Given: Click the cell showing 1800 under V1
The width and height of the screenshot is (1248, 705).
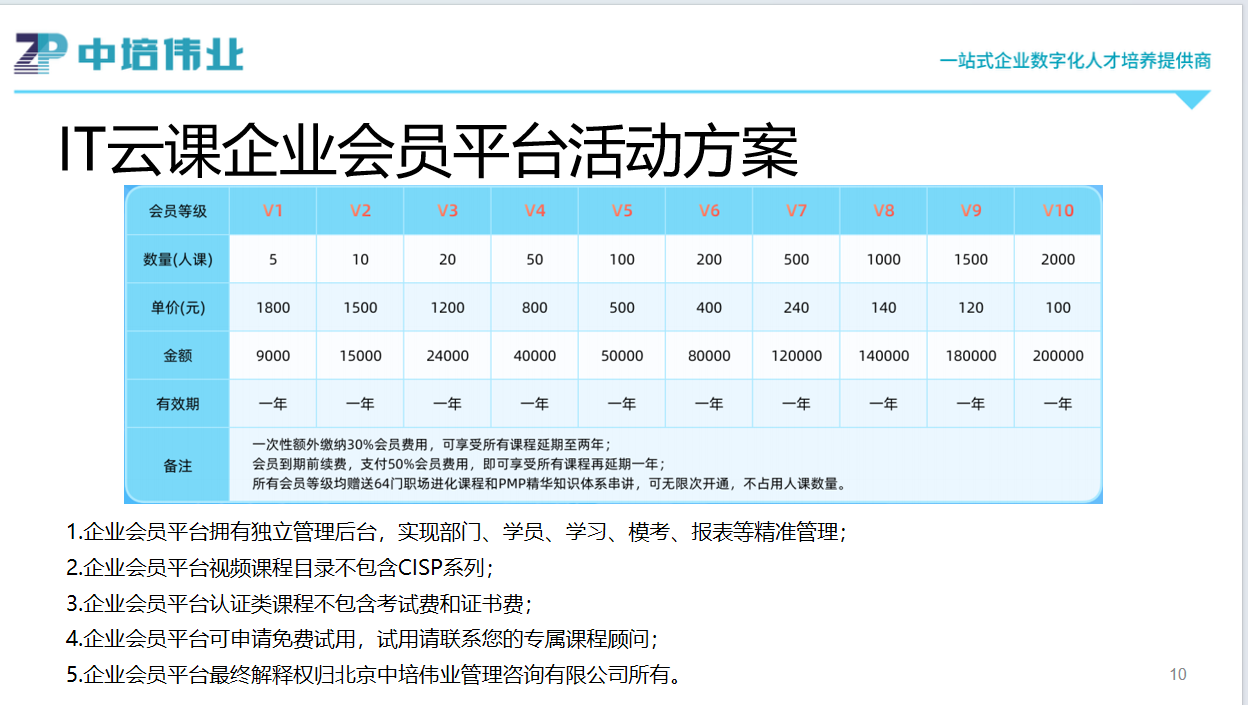Looking at the screenshot, I should click(273, 307).
